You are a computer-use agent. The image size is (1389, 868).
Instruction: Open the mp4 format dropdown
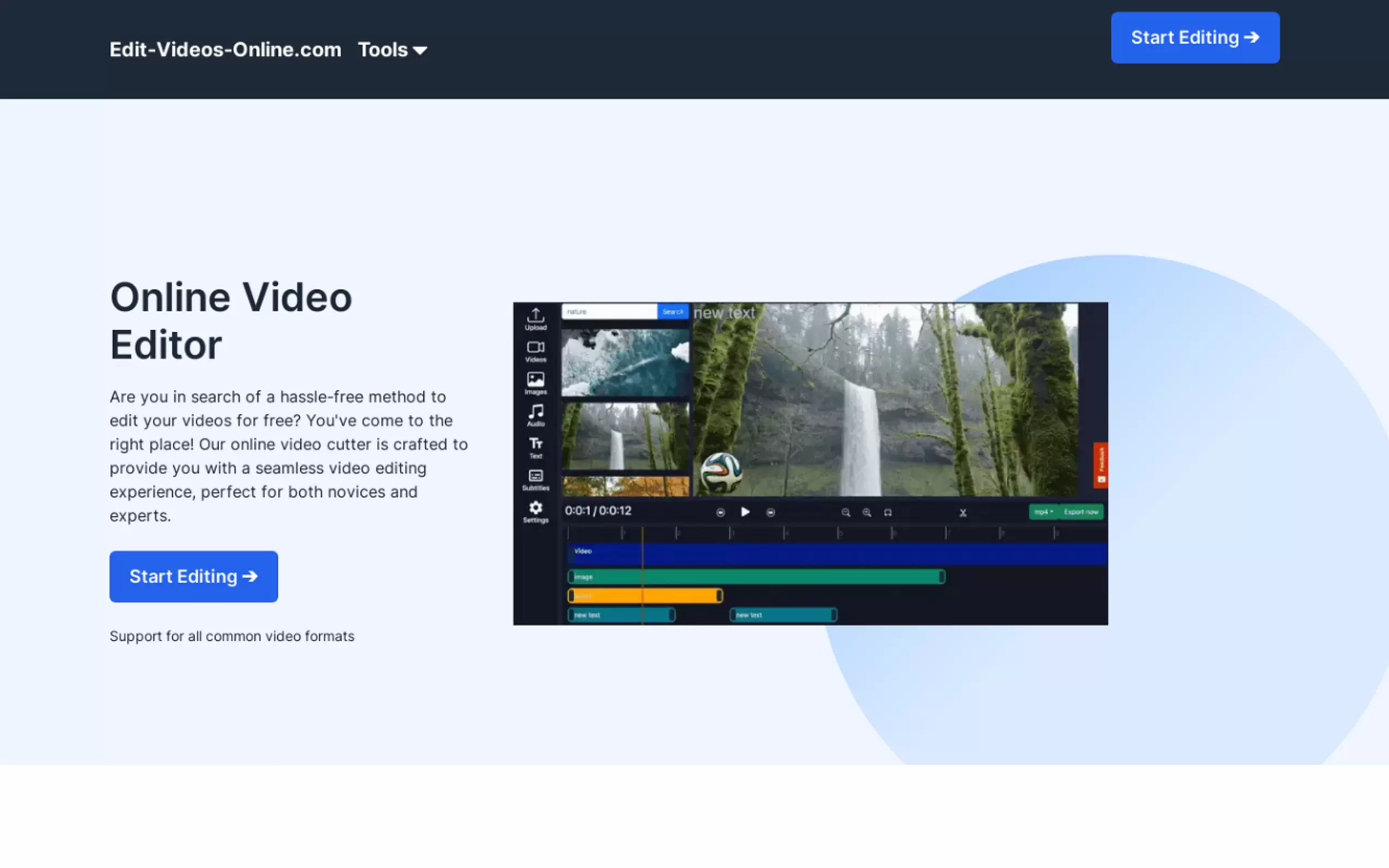point(1043,512)
